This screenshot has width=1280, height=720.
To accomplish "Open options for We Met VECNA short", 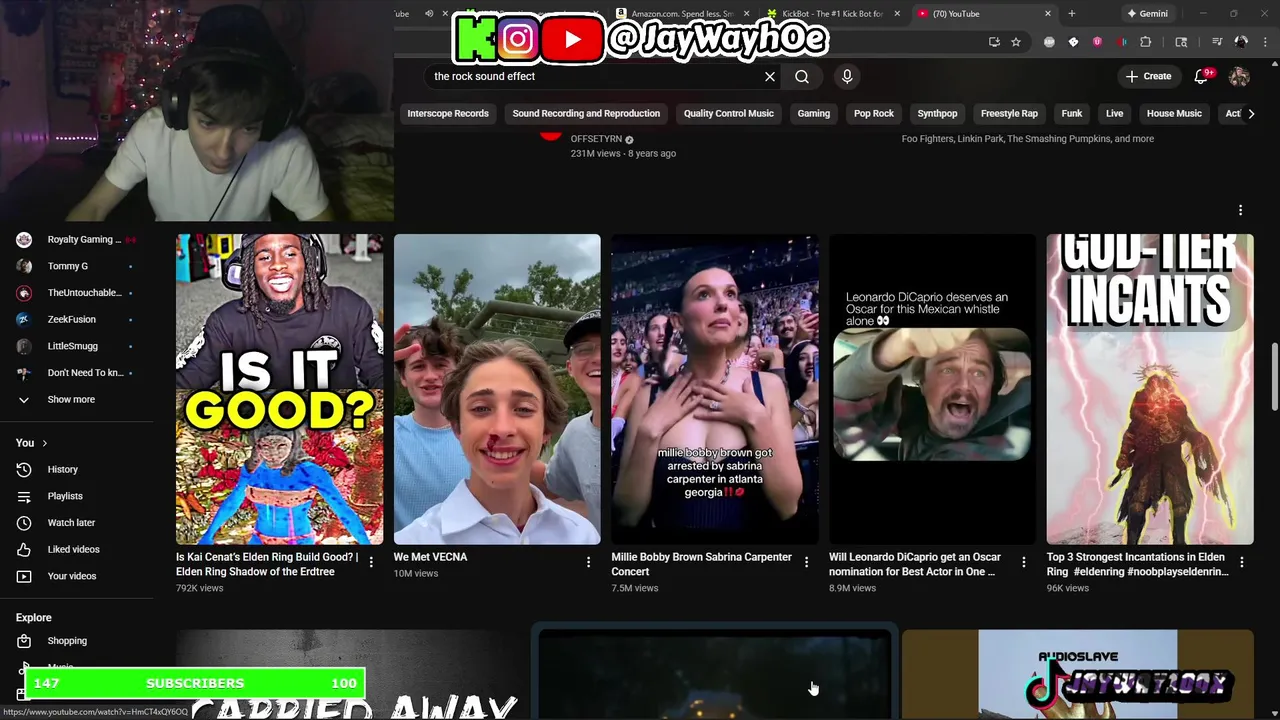I will [588, 562].
